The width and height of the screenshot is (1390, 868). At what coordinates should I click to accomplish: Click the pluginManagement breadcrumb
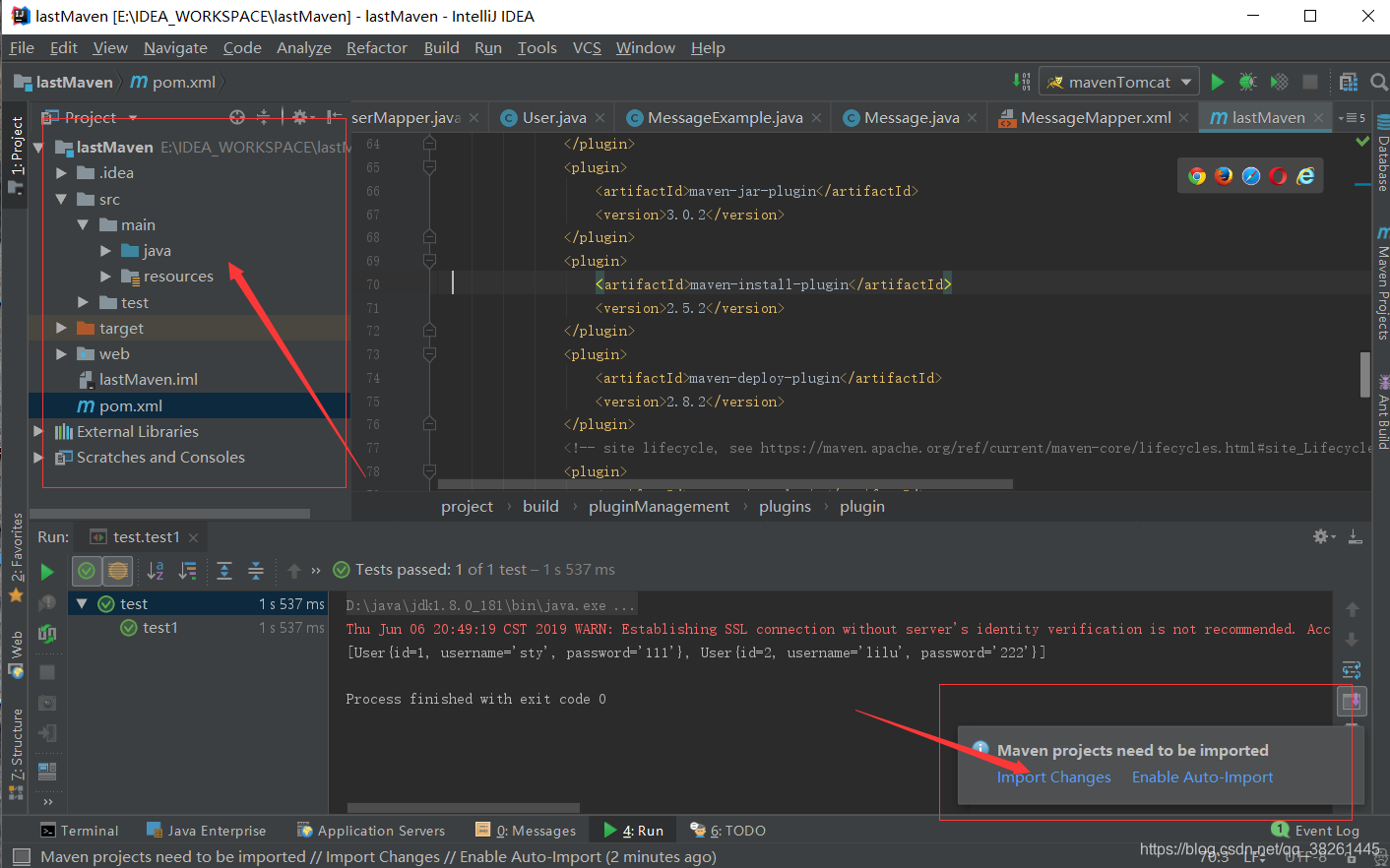coord(659,507)
